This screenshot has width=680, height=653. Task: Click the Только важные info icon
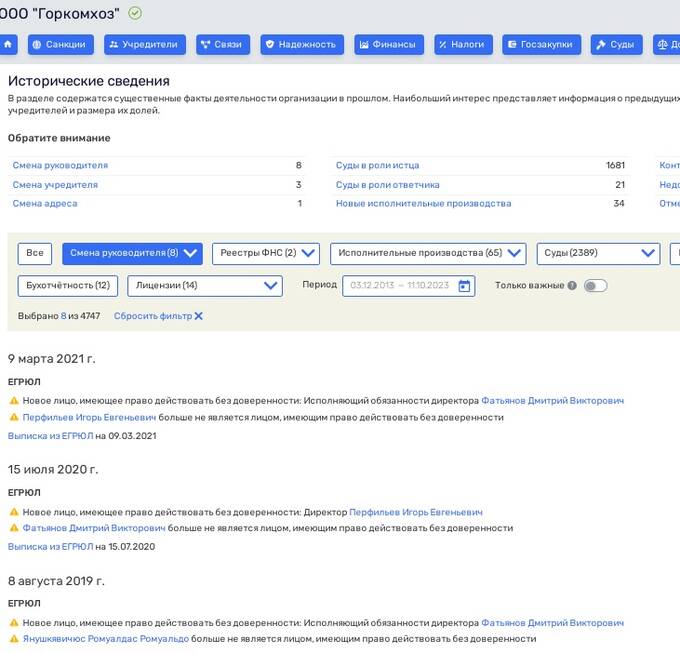click(x=572, y=285)
